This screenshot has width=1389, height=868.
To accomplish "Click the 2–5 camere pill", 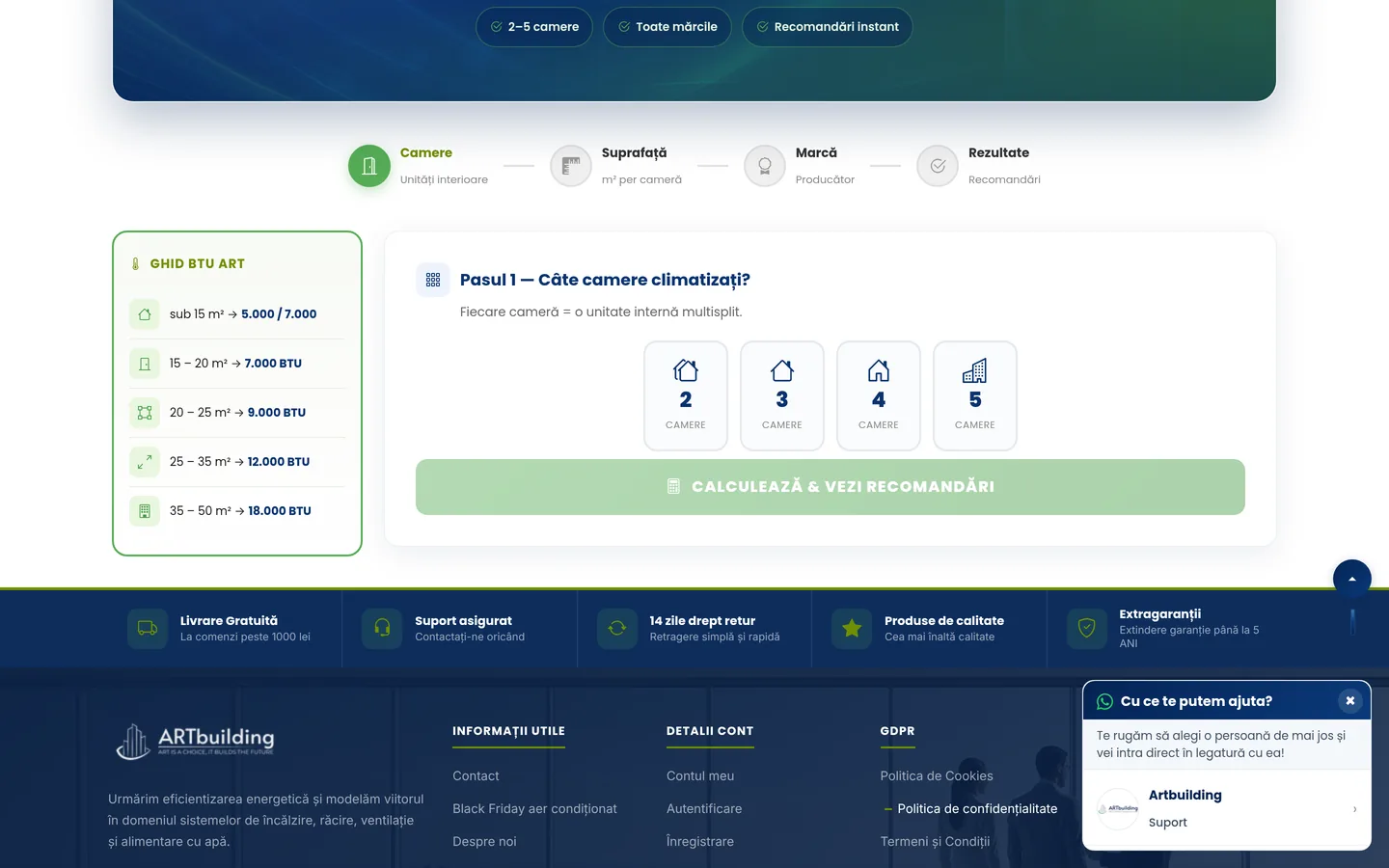I will coord(534,27).
